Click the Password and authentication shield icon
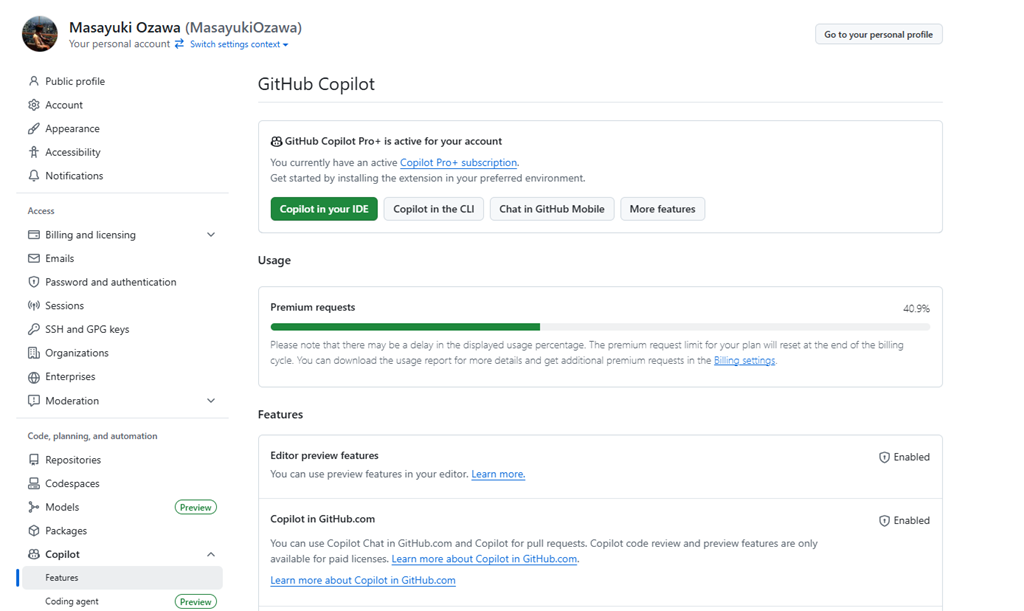This screenshot has width=1024, height=611. pos(34,282)
